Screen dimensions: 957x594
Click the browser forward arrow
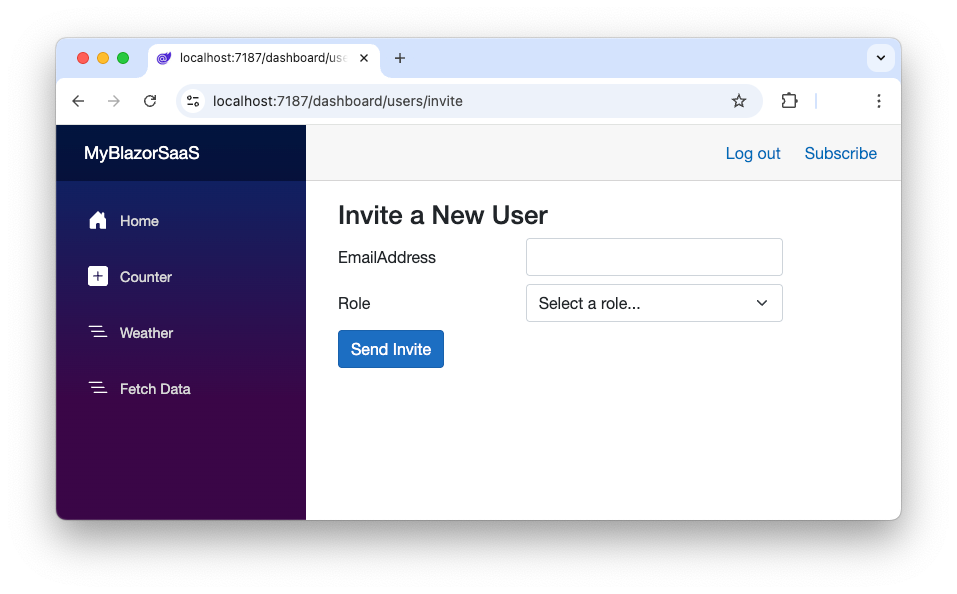tap(114, 101)
